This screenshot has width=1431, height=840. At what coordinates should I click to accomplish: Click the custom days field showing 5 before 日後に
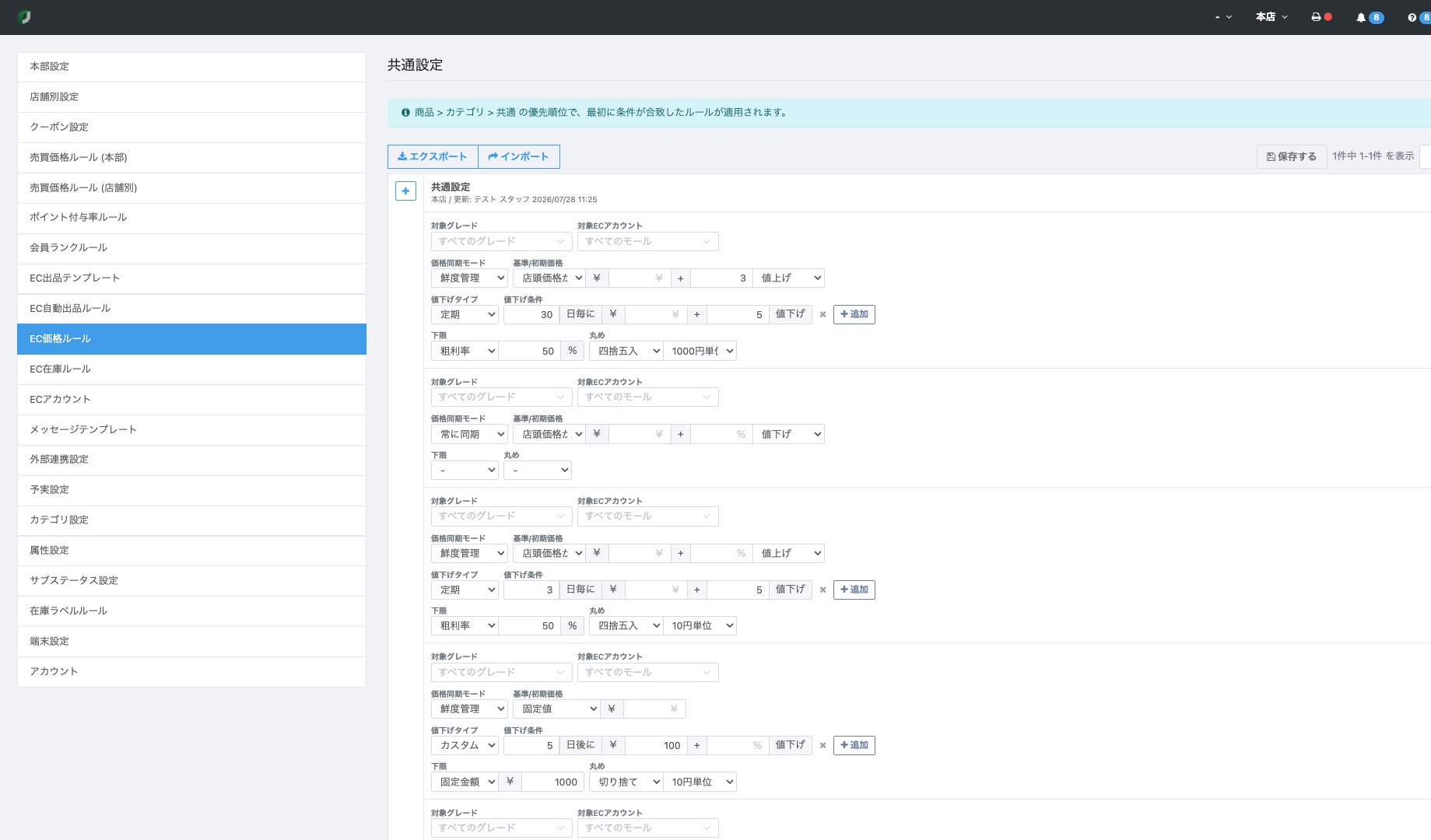tap(531, 745)
